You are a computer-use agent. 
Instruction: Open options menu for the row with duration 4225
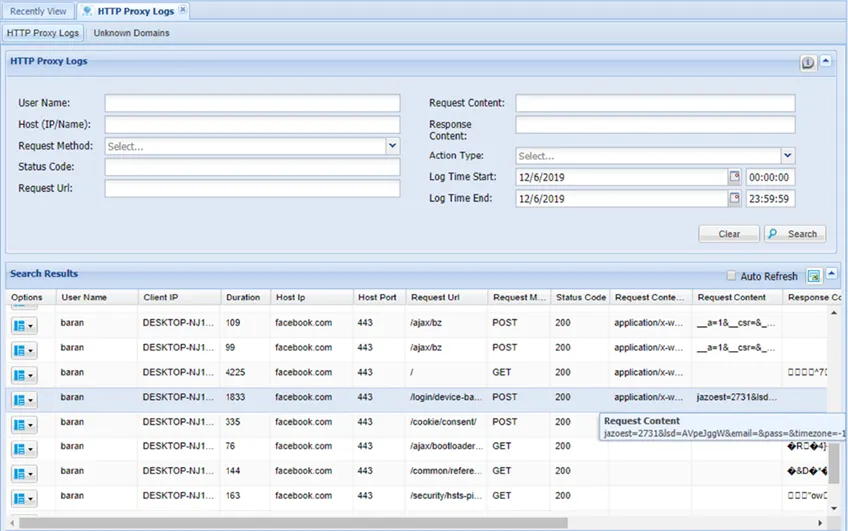[x=23, y=375]
